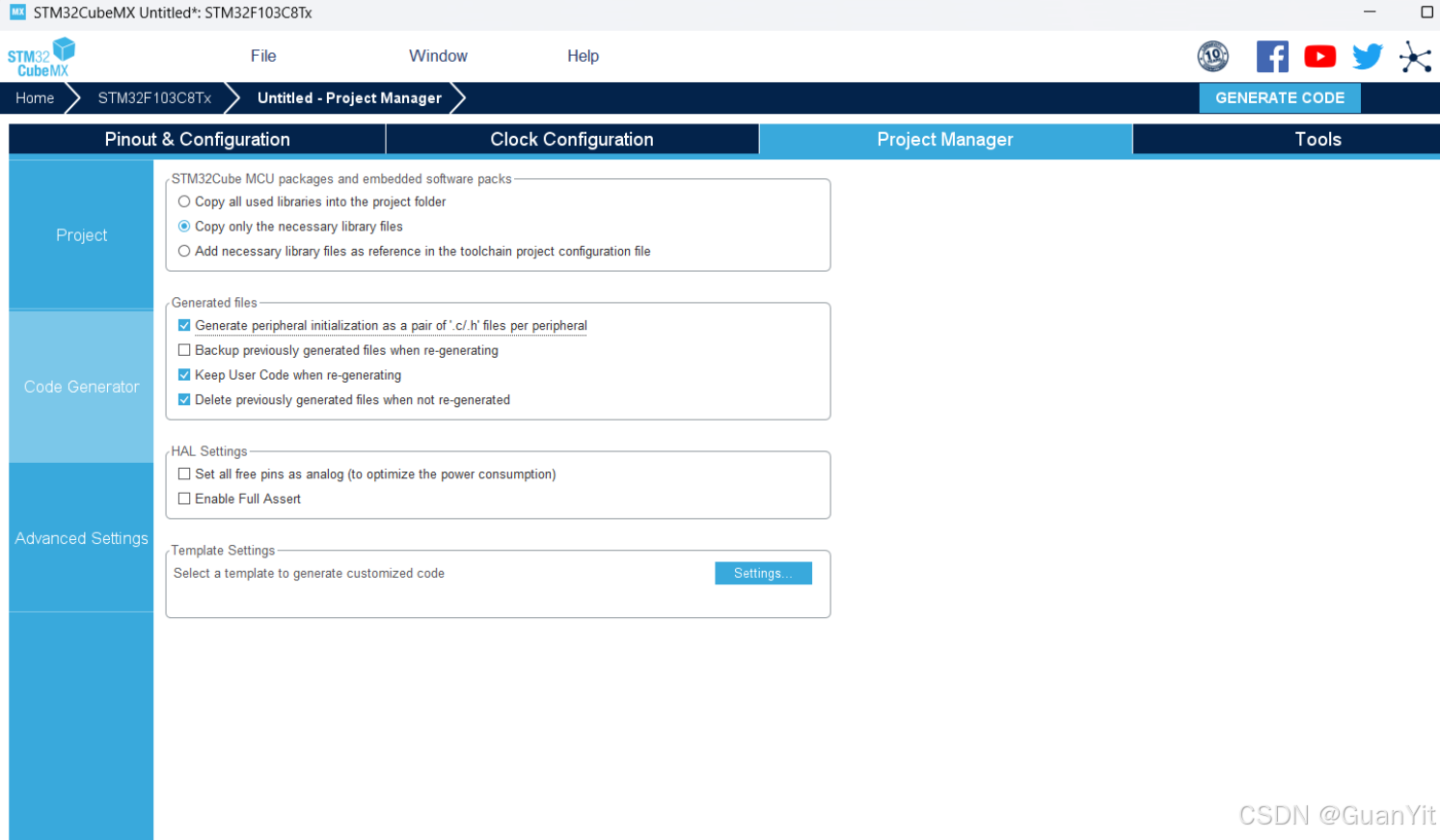Minimize the STM32CubeMX window
The width and height of the screenshot is (1440, 840).
coord(1370,13)
